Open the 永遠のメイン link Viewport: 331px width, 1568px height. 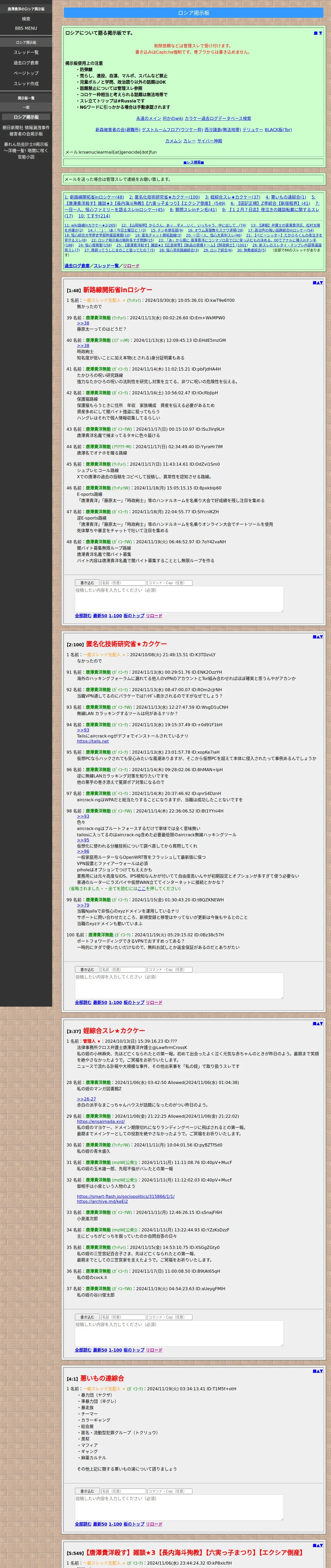tap(149, 118)
